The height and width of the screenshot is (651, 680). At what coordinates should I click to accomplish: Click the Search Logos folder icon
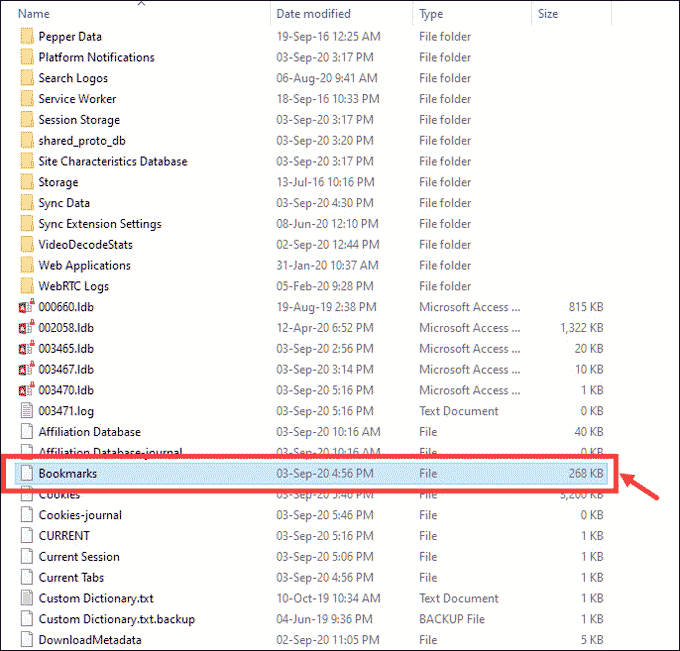[27, 78]
